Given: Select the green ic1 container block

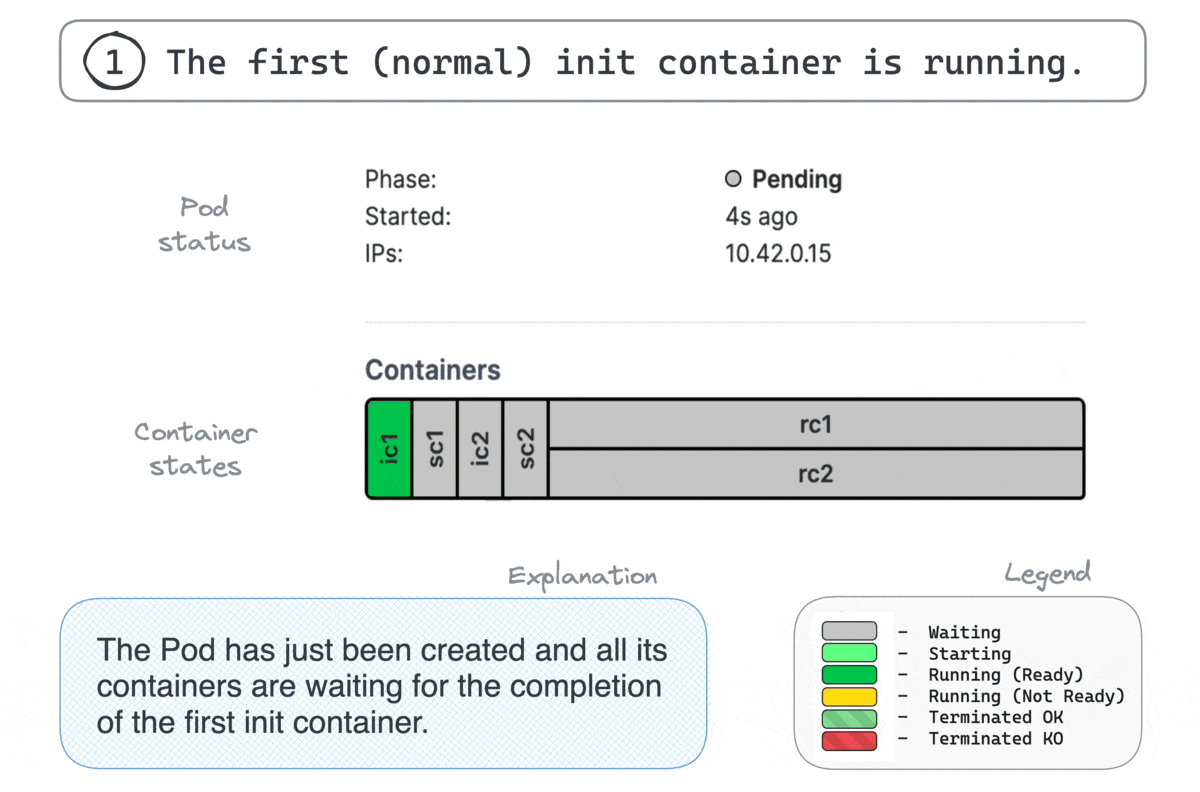Looking at the screenshot, I should (x=390, y=449).
